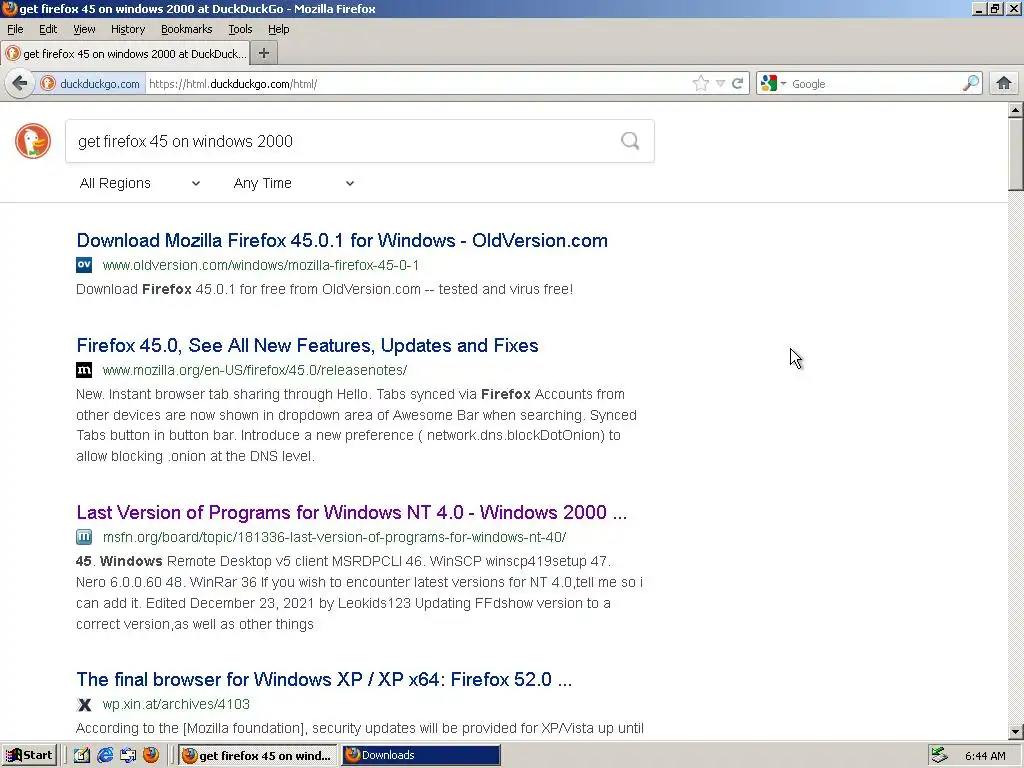This screenshot has width=1024, height=768.
Task: Click the magnifier in the Google search box
Action: point(971,83)
